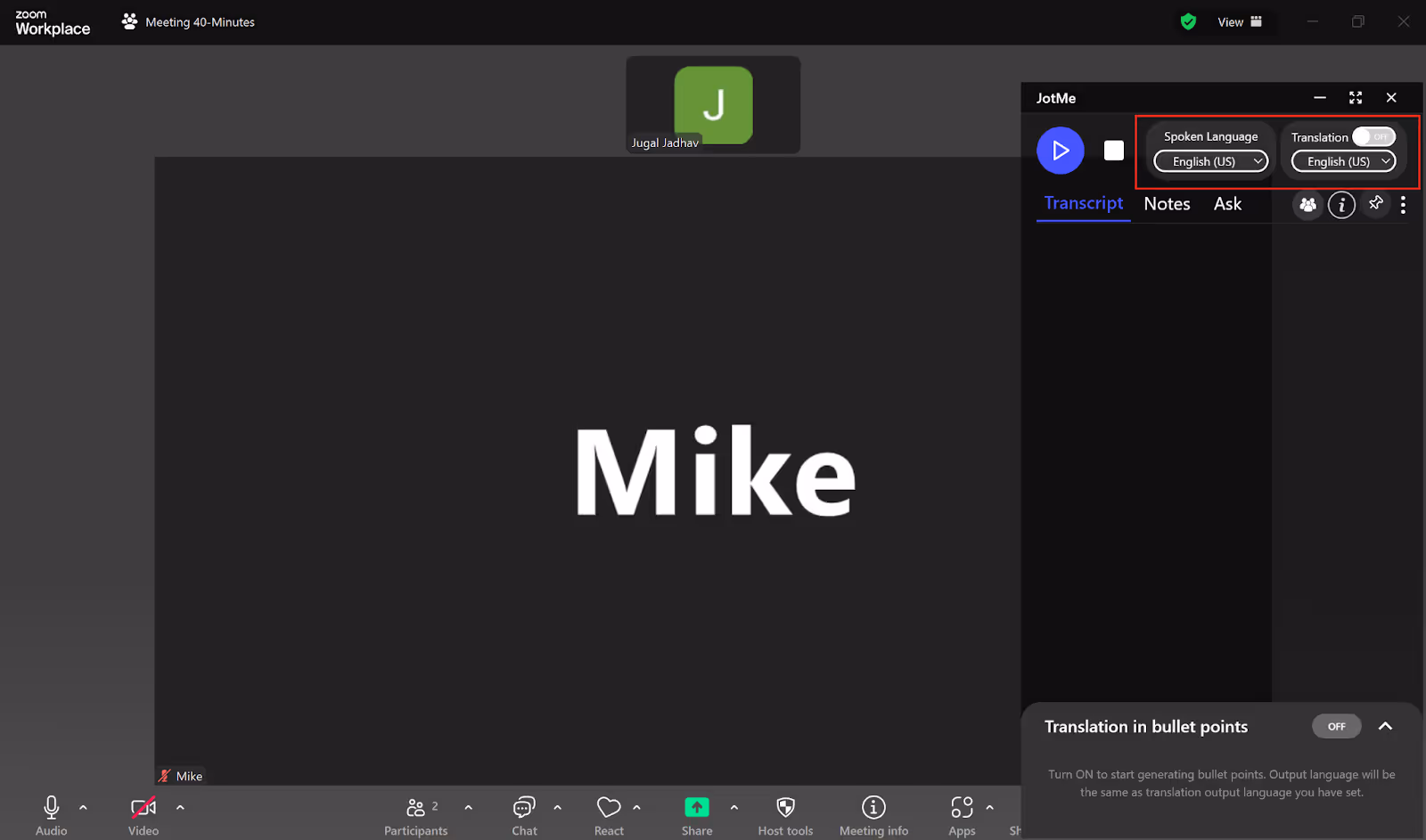Expand the JotMe panel to full screen
The image size is (1426, 840).
pos(1356,98)
